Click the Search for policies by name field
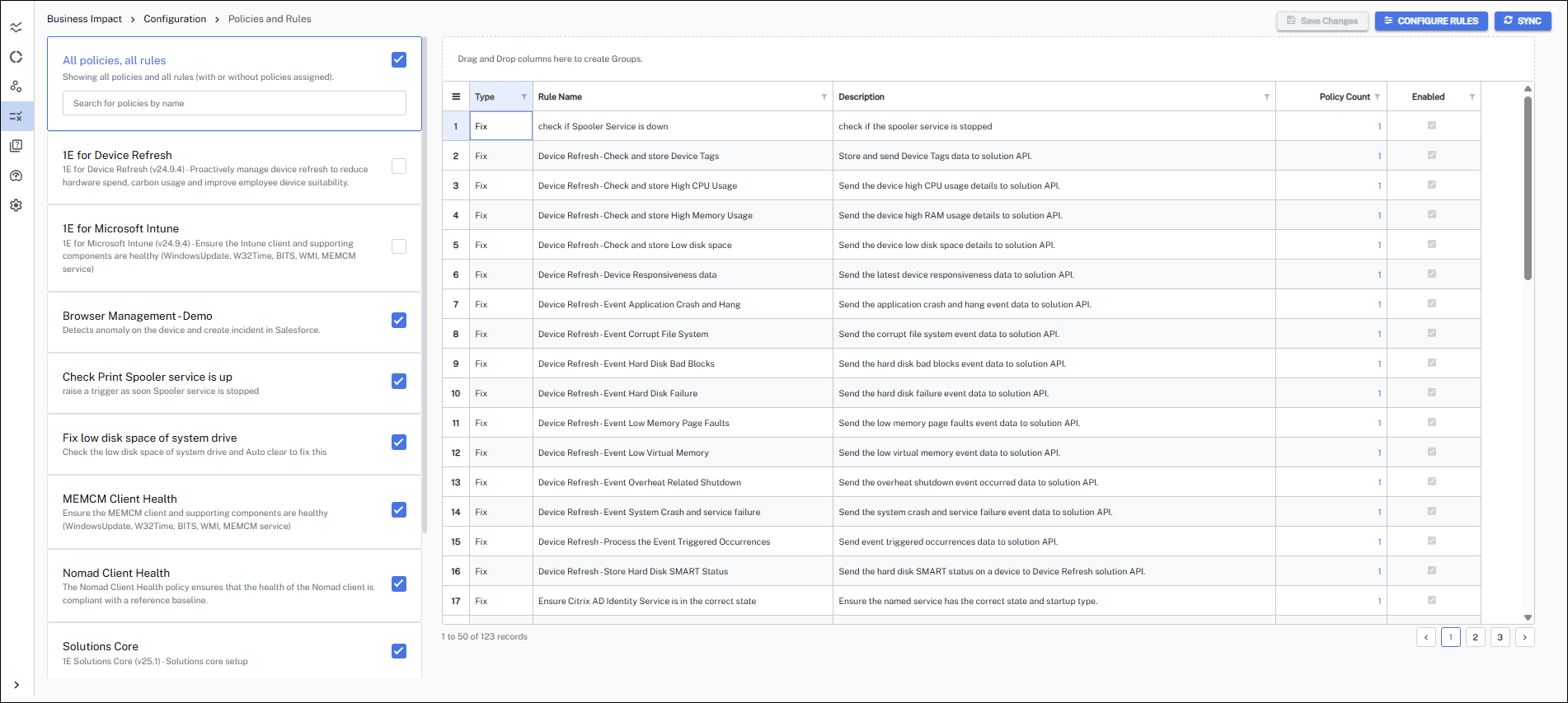Screen dimensions: 1568x703 (234, 103)
